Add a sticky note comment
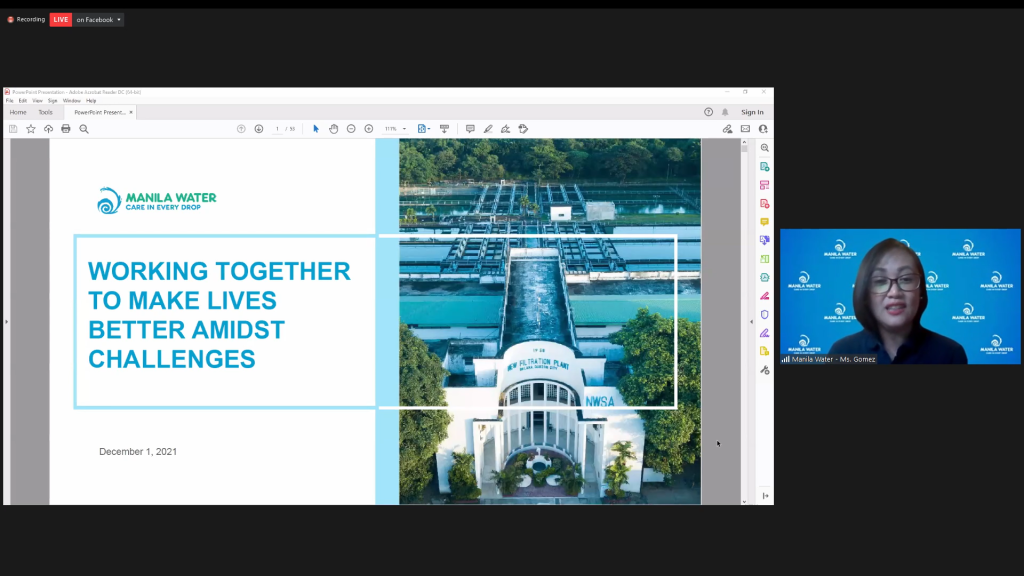Image resolution: width=1024 pixels, height=576 pixels. tap(470, 129)
